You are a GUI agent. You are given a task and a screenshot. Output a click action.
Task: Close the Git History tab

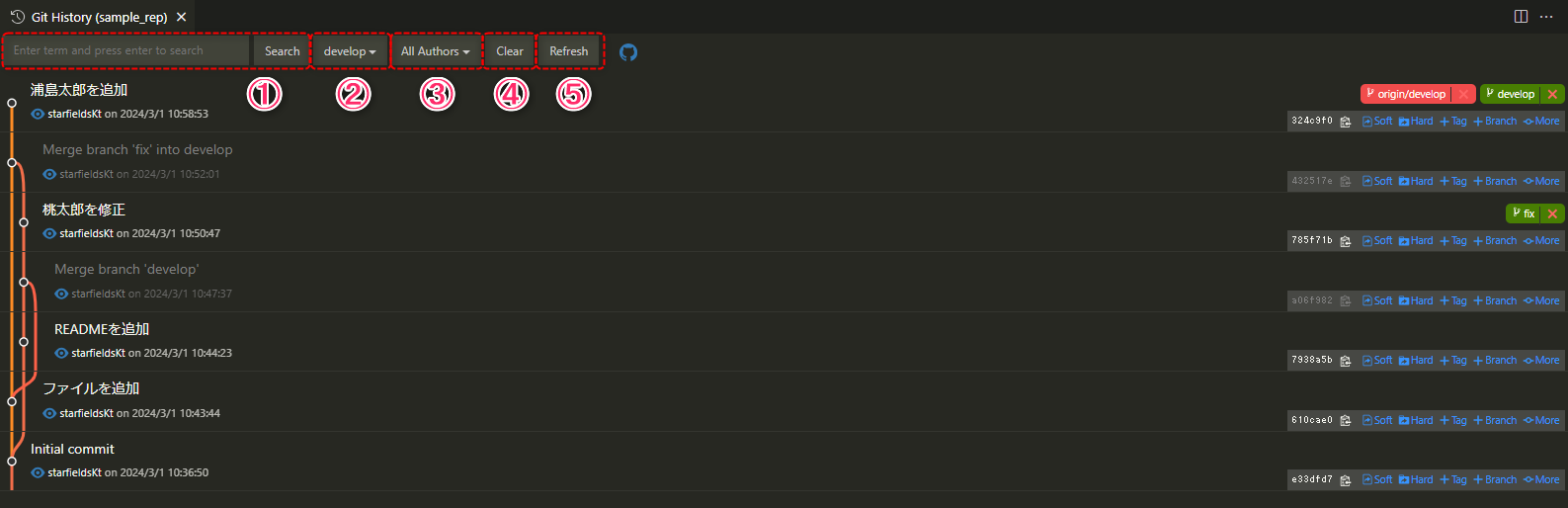click(x=181, y=17)
